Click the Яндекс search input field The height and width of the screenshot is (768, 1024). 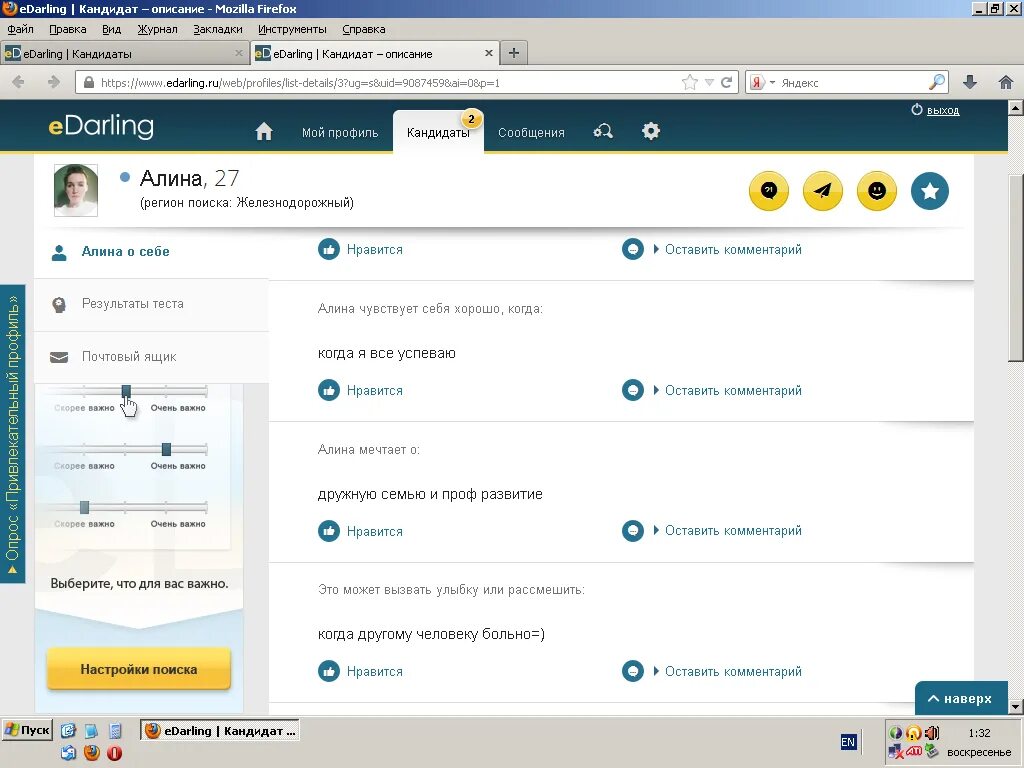pyautogui.click(x=852, y=83)
